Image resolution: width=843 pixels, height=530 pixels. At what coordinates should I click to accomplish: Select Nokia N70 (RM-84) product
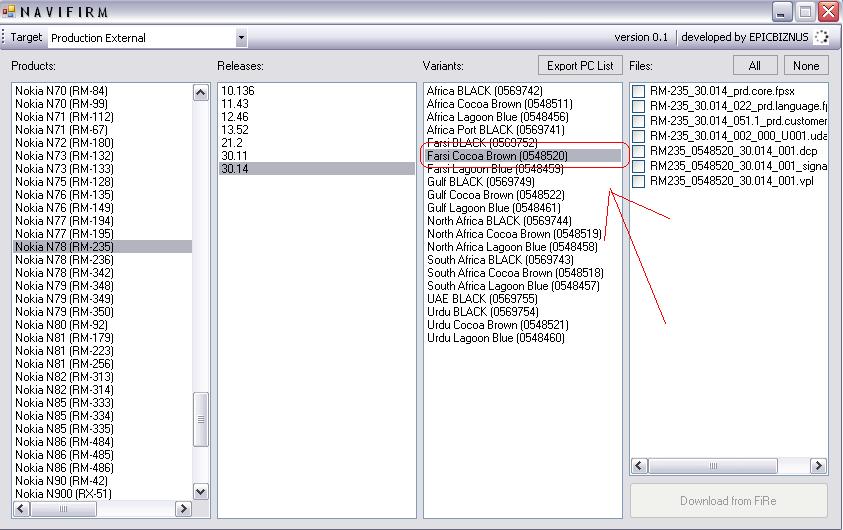click(x=102, y=91)
